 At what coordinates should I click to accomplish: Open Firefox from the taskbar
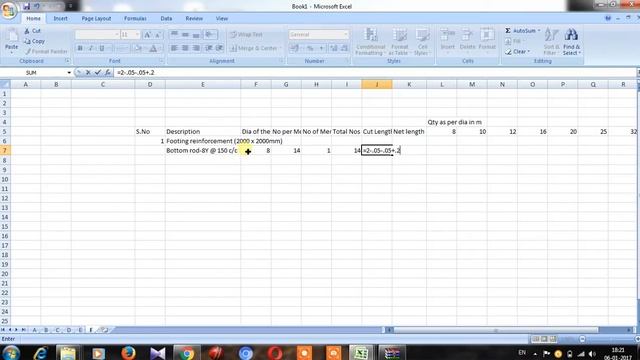coord(128,353)
